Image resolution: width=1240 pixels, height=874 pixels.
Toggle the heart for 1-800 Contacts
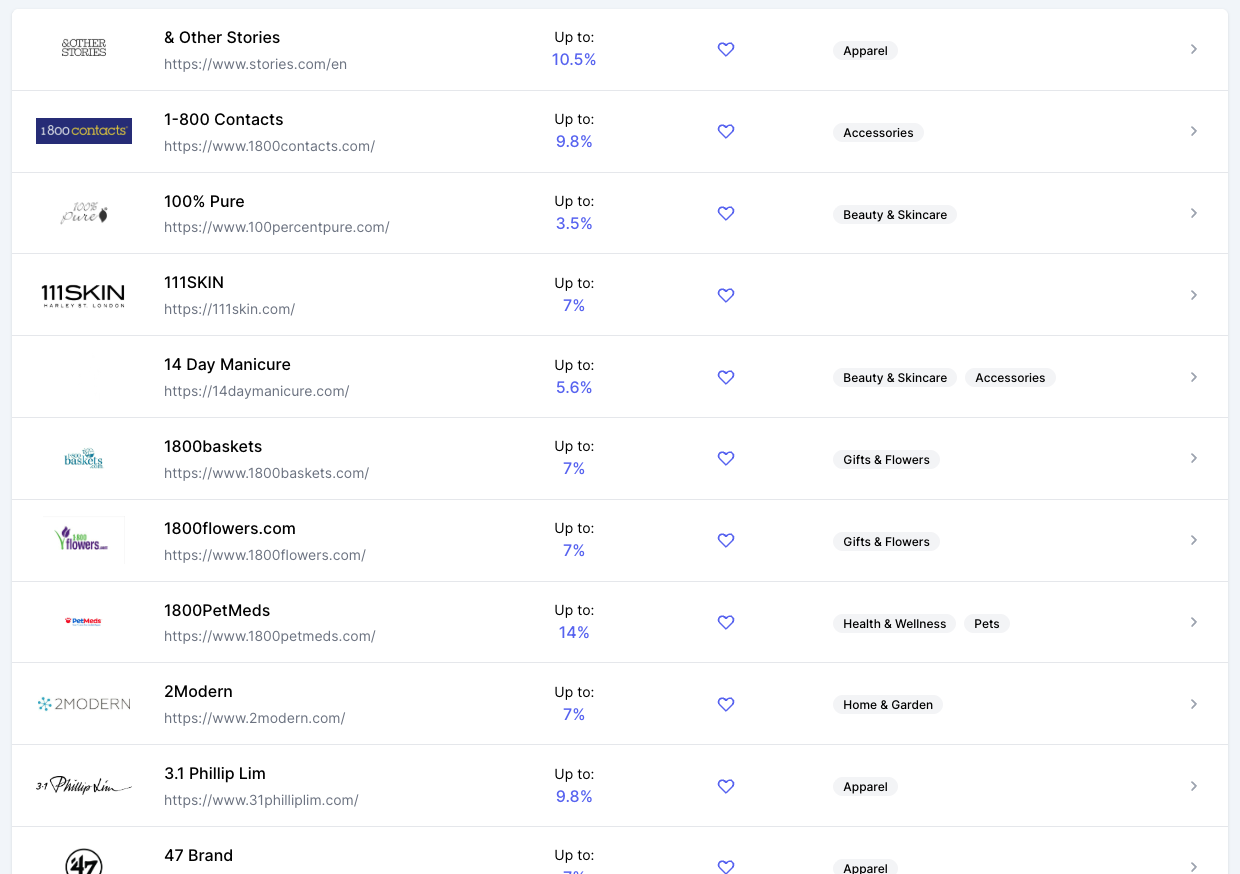pyautogui.click(x=726, y=131)
